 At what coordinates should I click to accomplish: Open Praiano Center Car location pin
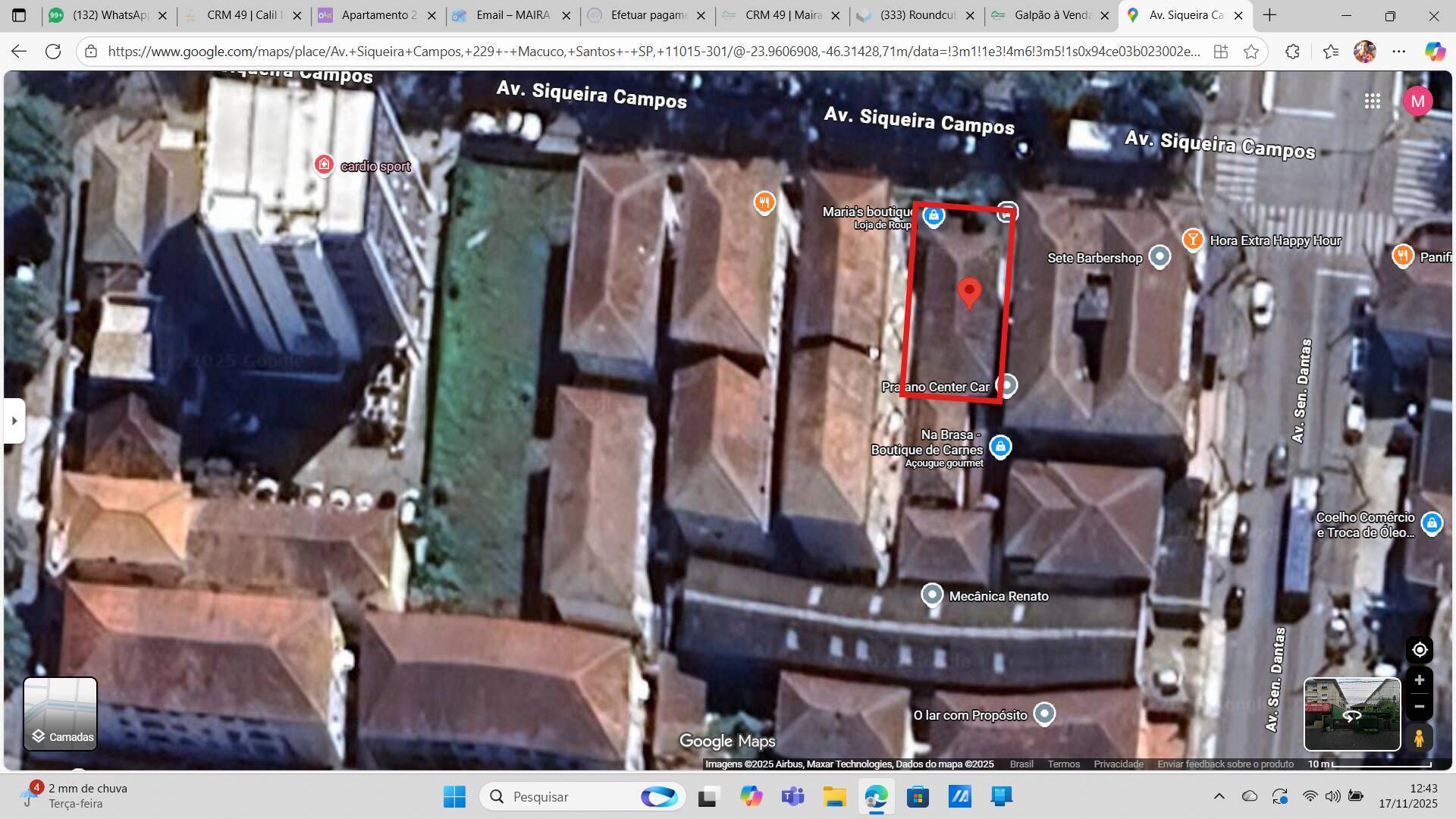click(x=1006, y=385)
